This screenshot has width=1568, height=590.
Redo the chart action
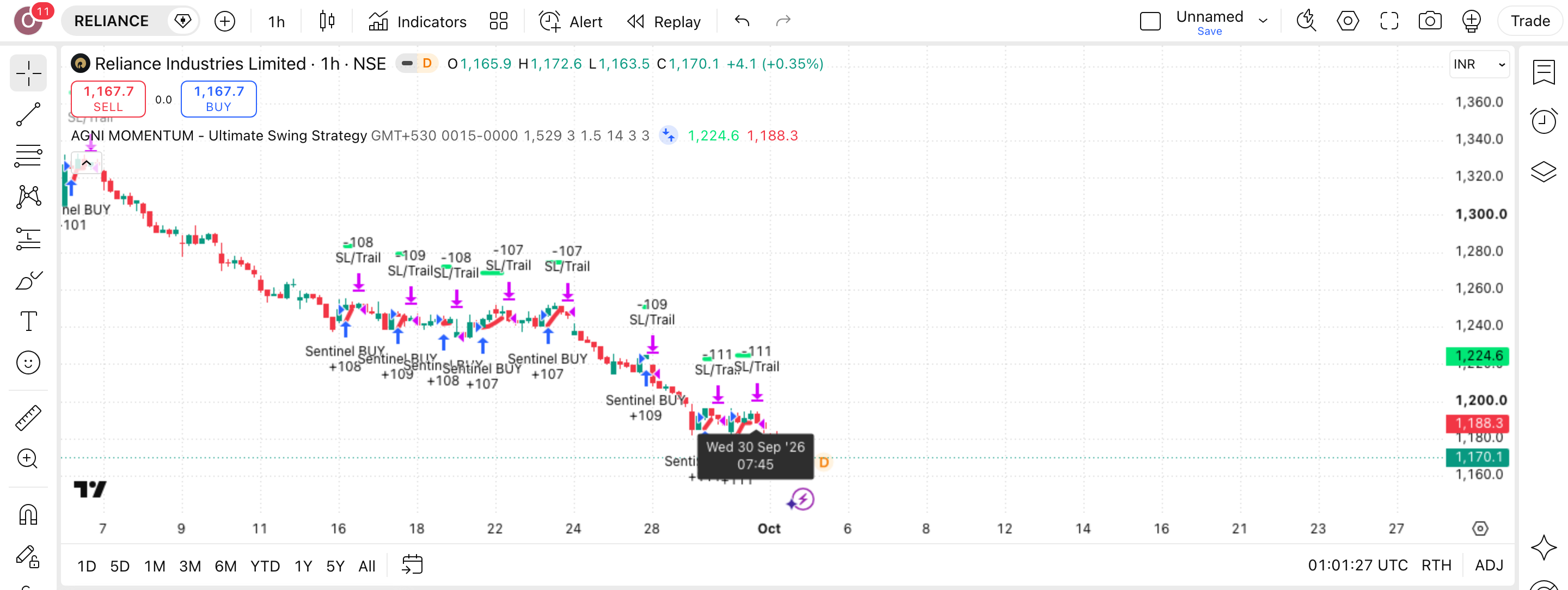tap(783, 21)
